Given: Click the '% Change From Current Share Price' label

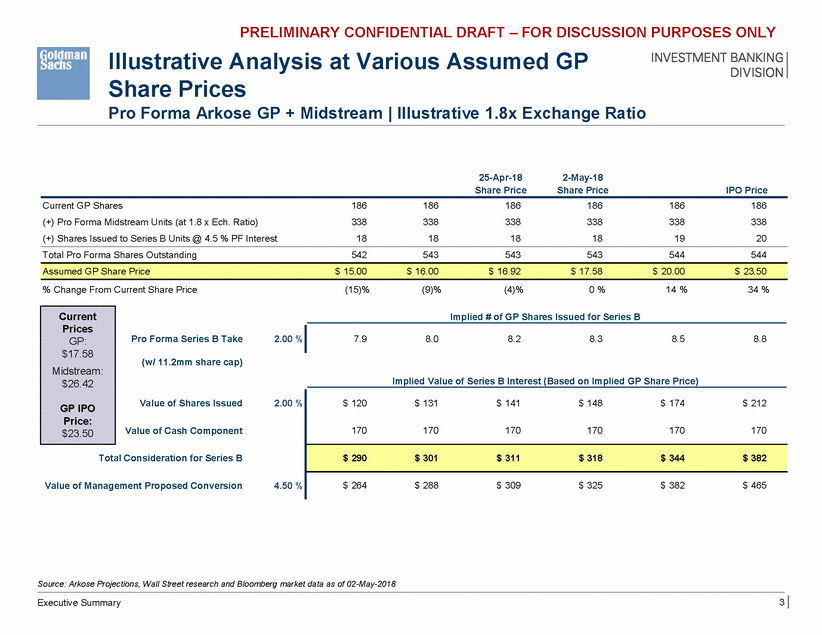Looking at the screenshot, I should 120,289.
